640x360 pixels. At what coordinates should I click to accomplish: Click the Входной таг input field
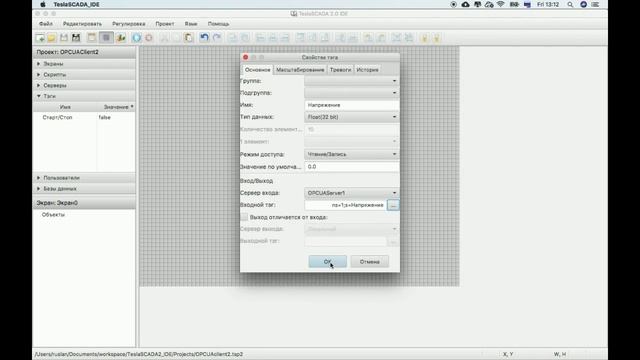pyautogui.click(x=345, y=205)
